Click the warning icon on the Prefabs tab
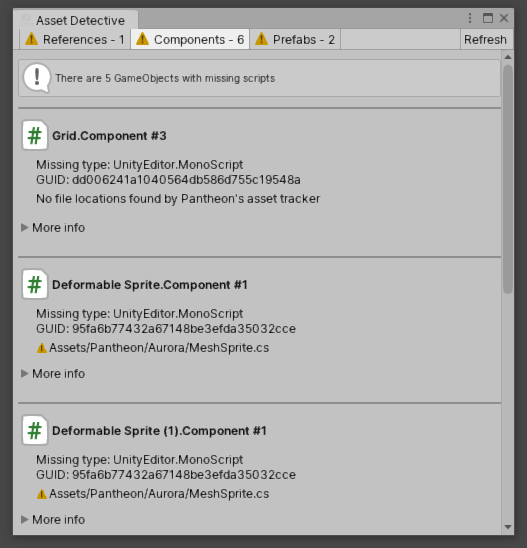Screen dimensions: 527x548 point(261,39)
